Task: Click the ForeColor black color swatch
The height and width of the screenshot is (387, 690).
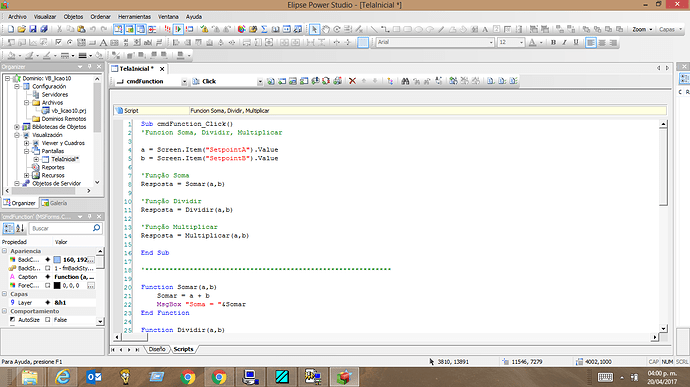Action: point(57,285)
